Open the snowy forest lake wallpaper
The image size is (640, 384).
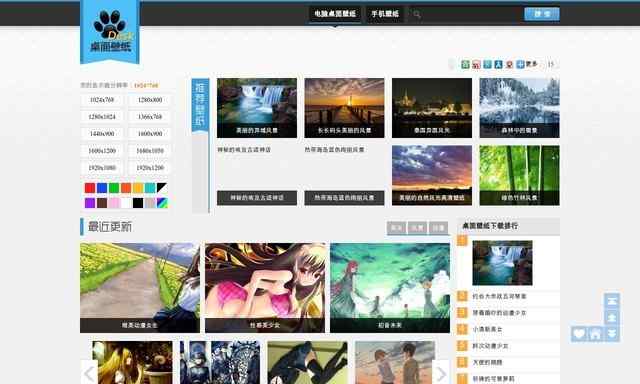tap(519, 108)
